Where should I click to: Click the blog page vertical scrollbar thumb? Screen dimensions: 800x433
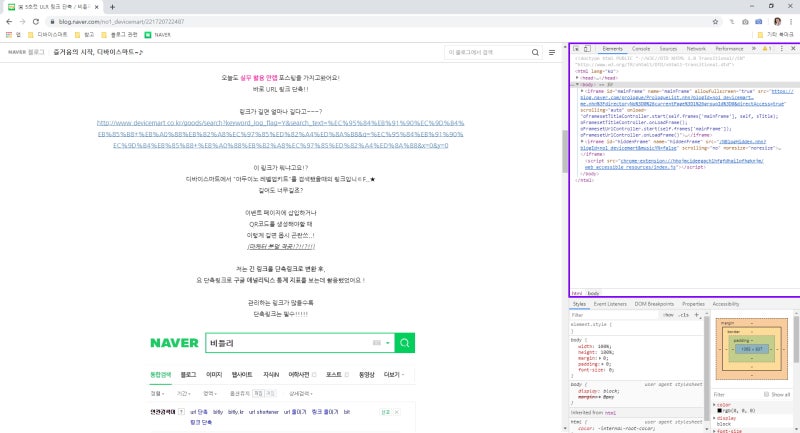click(x=564, y=151)
